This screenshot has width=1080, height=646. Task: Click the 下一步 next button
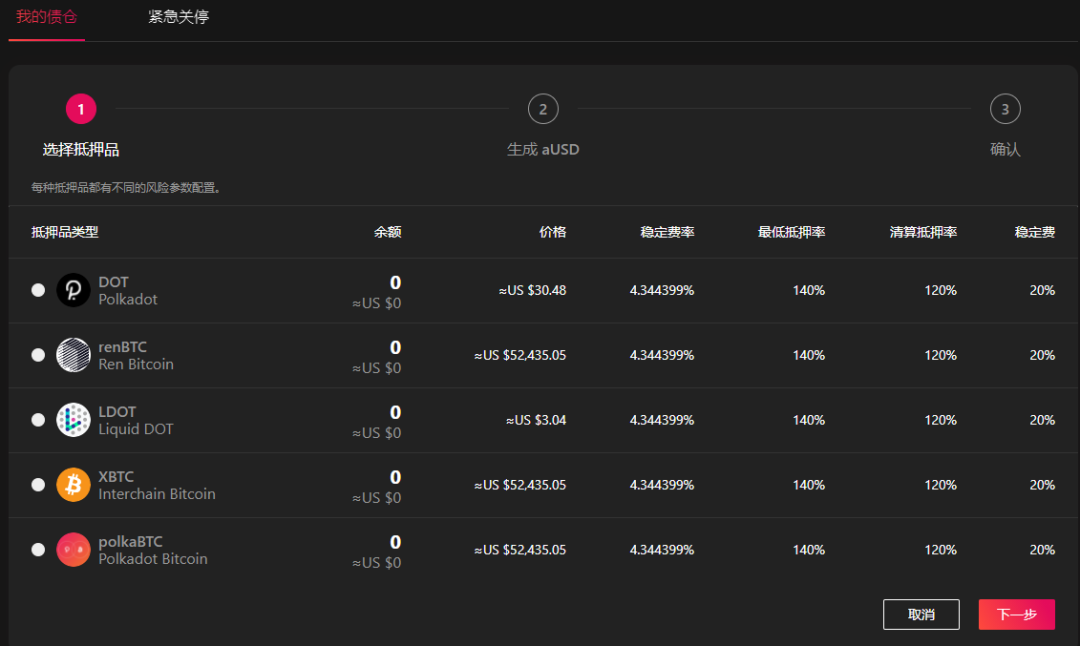click(1017, 614)
